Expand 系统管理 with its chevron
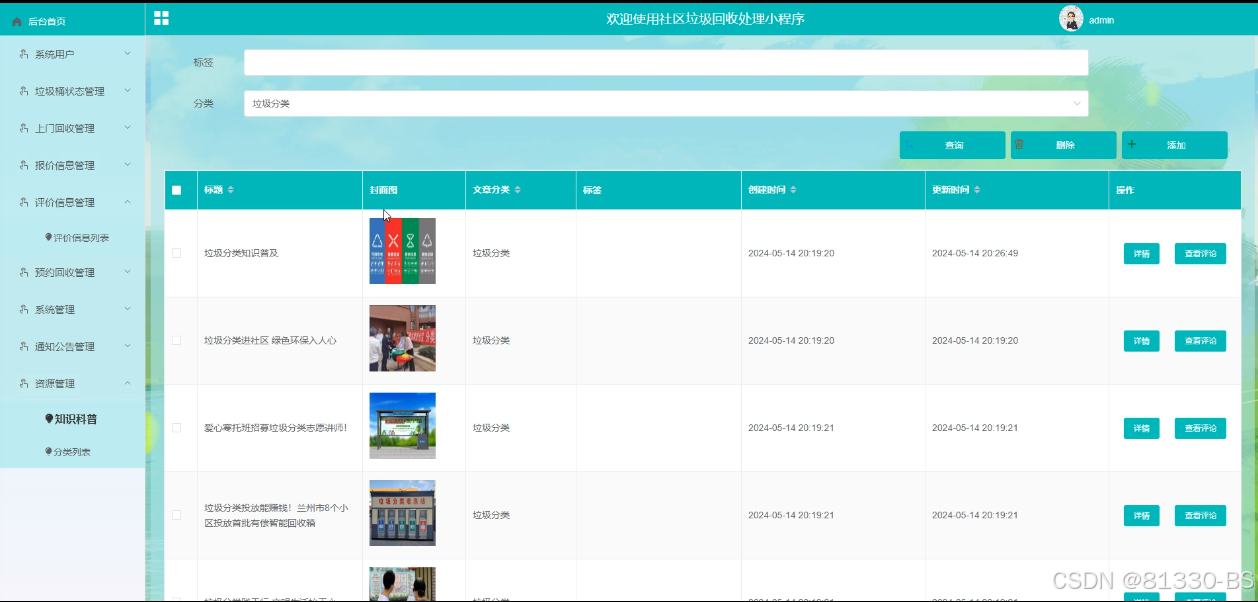This screenshot has width=1258, height=602. point(127,309)
